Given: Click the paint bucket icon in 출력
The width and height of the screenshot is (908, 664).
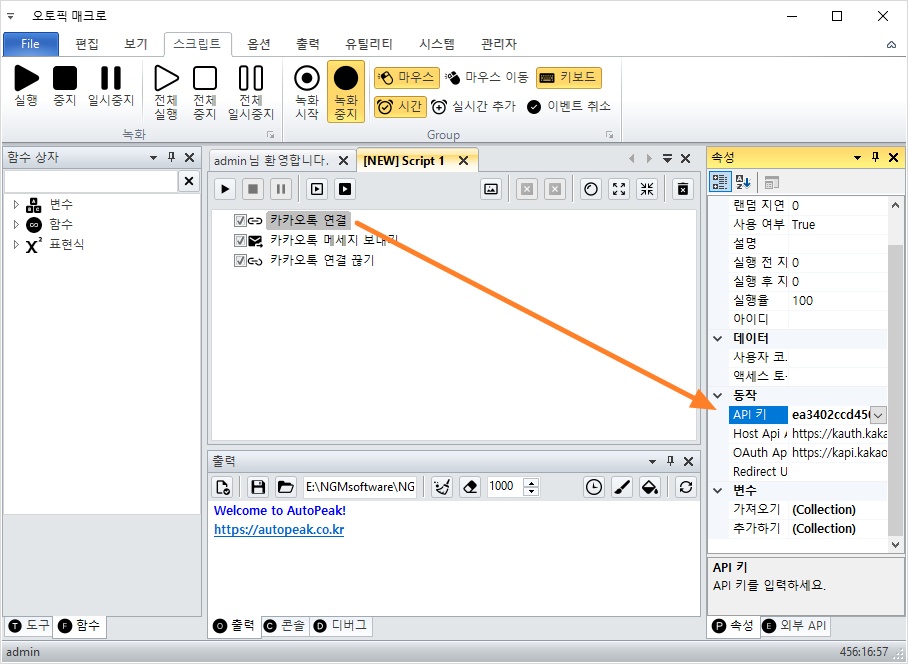Looking at the screenshot, I should (650, 487).
